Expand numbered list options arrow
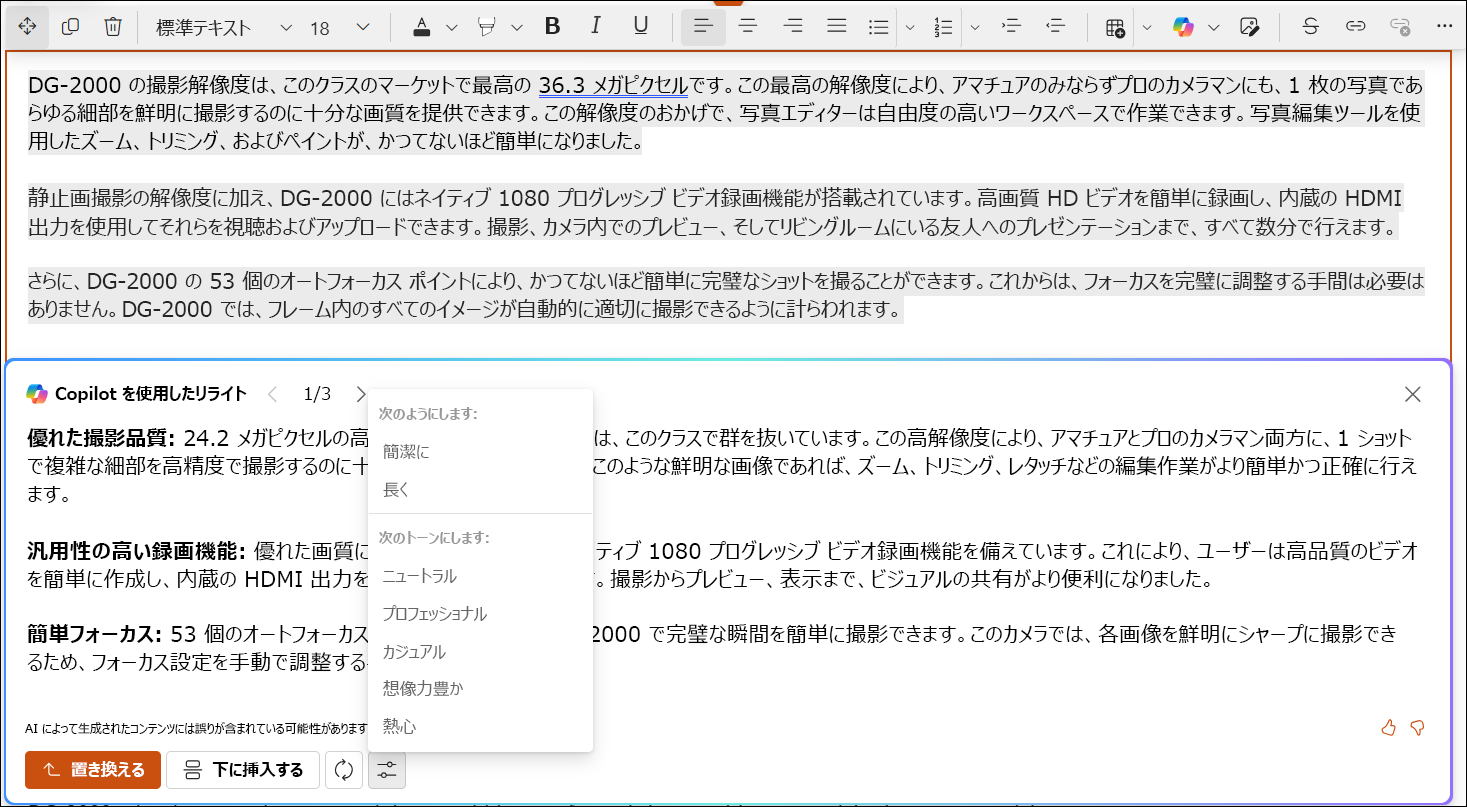The height and width of the screenshot is (807, 1467). (975, 27)
